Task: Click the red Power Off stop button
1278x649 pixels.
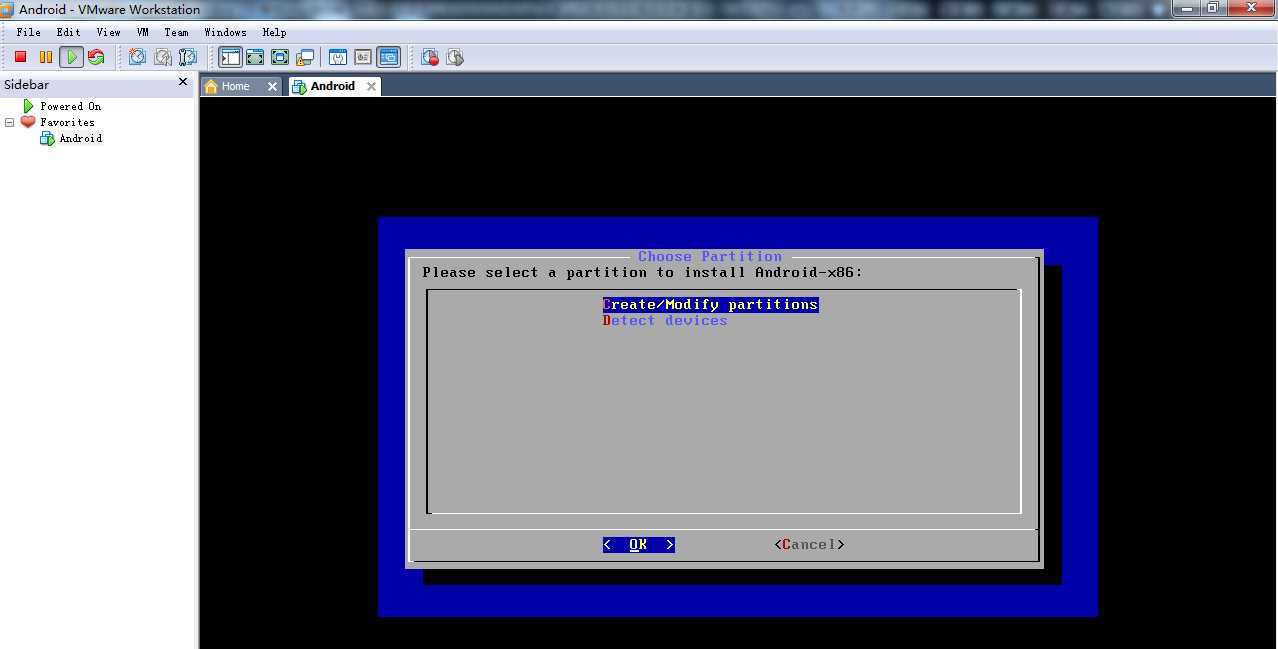Action: [20, 57]
